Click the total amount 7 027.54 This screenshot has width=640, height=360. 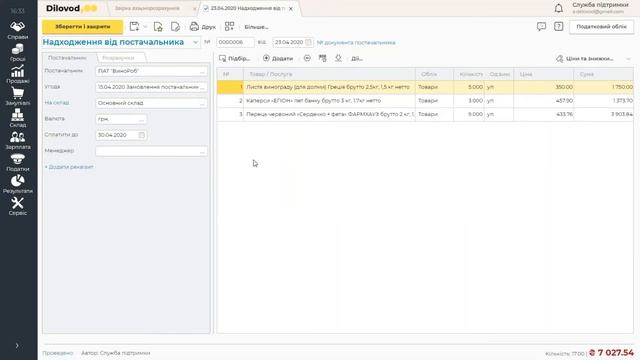pyautogui.click(x=611, y=353)
